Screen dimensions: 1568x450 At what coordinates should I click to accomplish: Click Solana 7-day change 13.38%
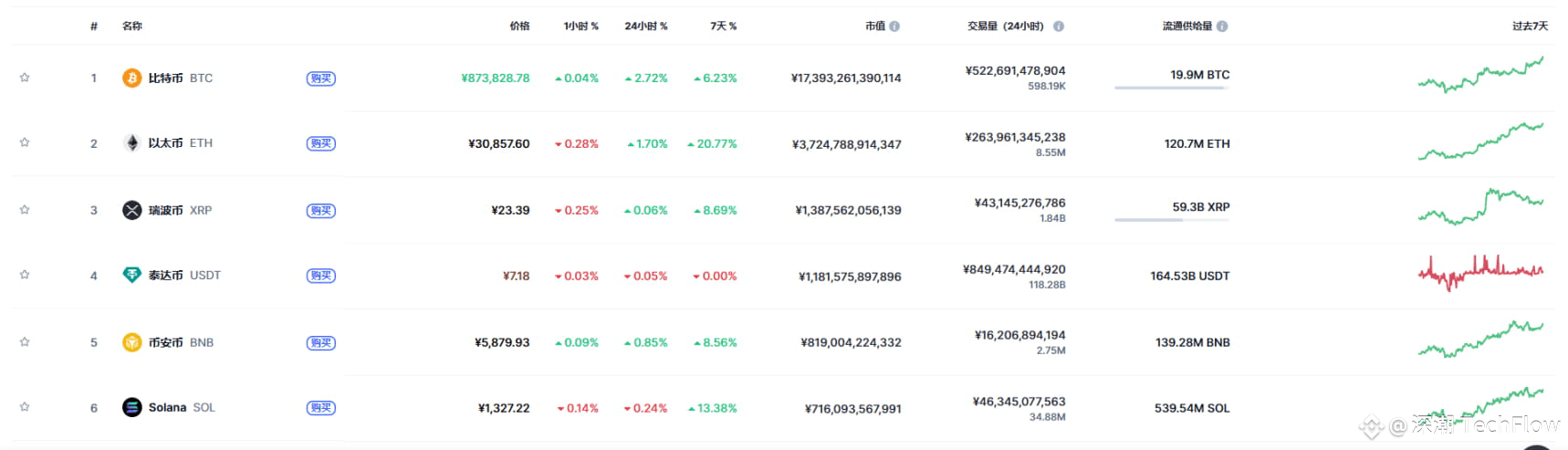712,409
